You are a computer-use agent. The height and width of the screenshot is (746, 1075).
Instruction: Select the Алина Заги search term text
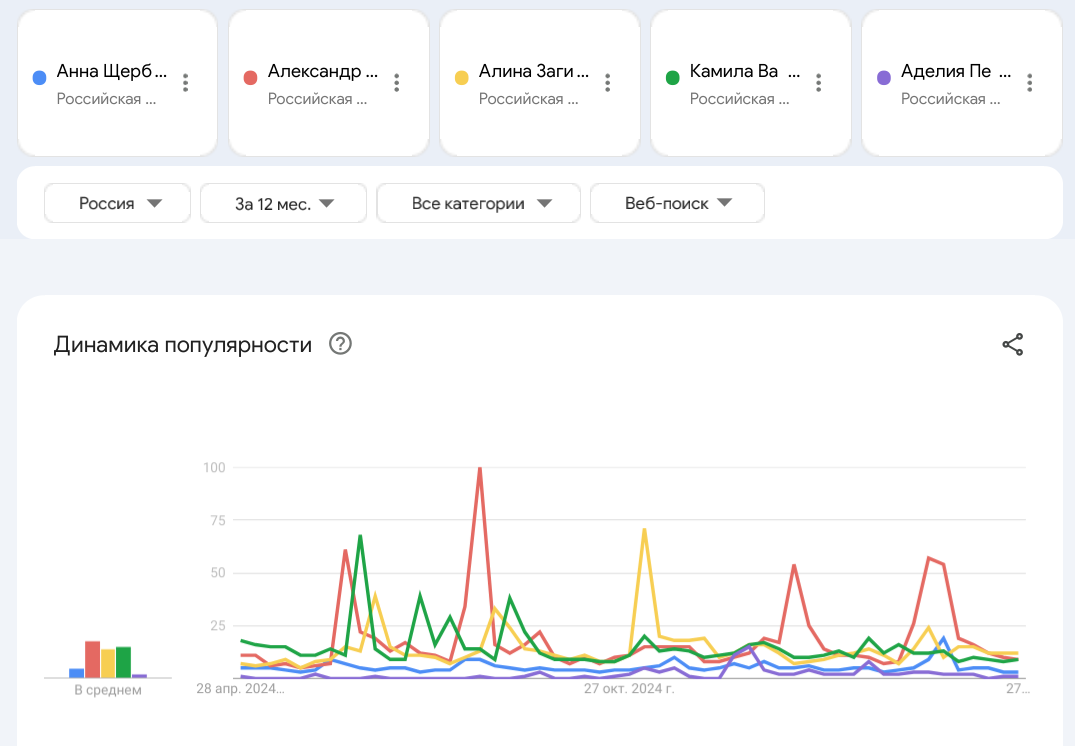pyautogui.click(x=533, y=72)
